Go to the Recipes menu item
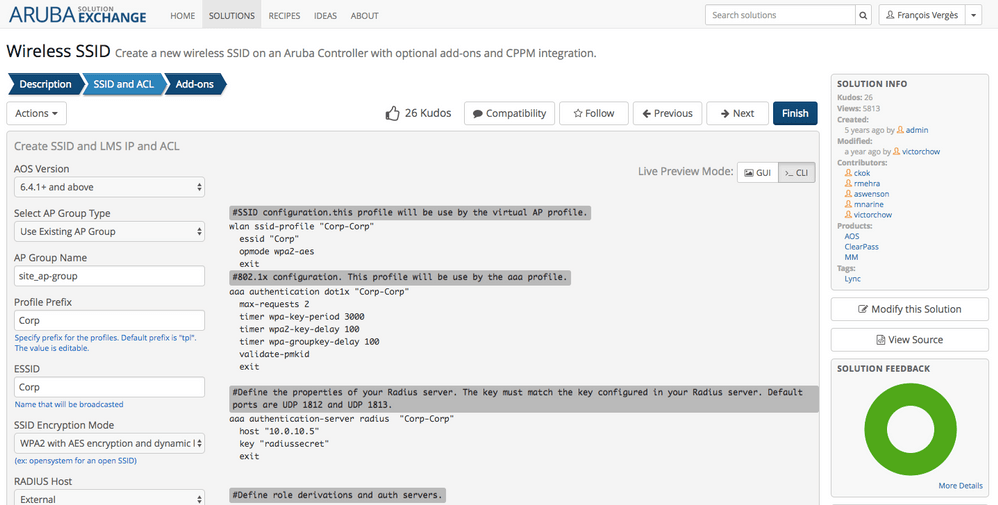 point(284,16)
